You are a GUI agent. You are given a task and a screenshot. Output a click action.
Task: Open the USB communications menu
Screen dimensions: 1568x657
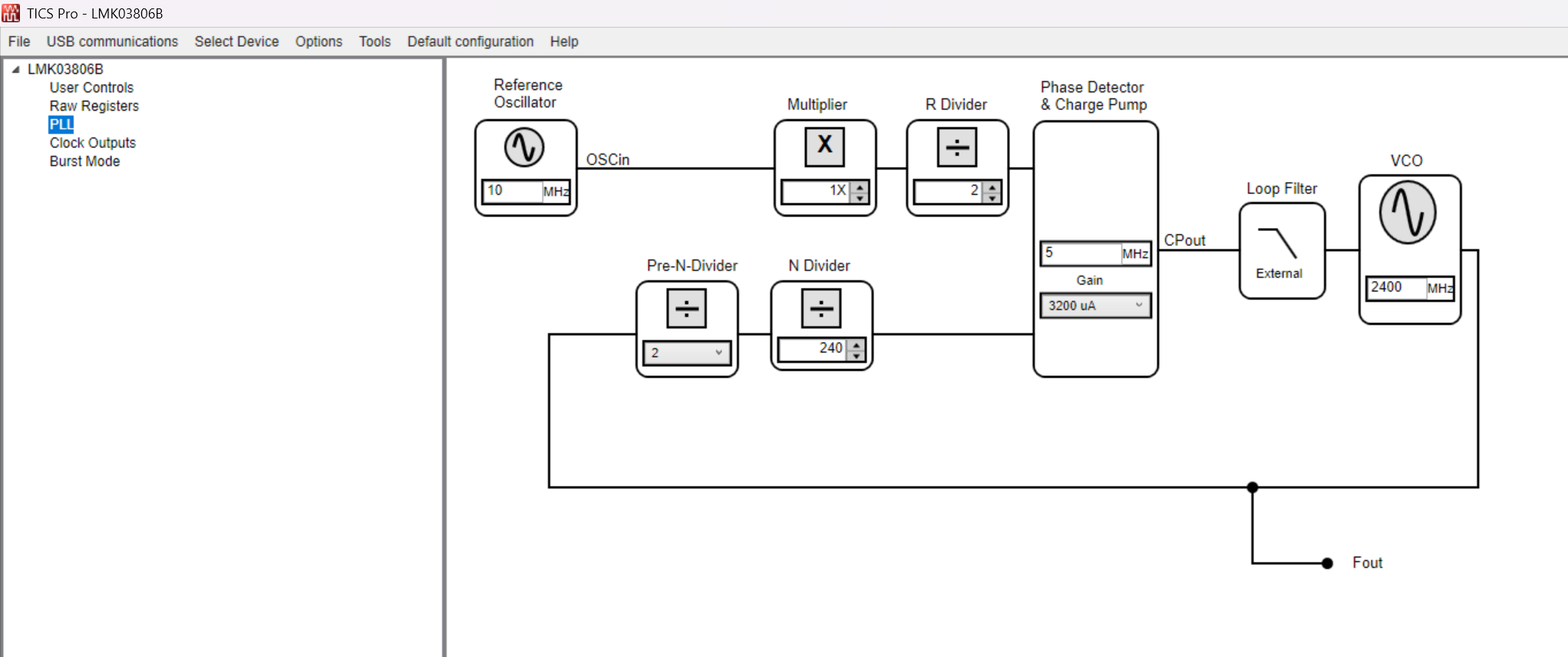[112, 41]
